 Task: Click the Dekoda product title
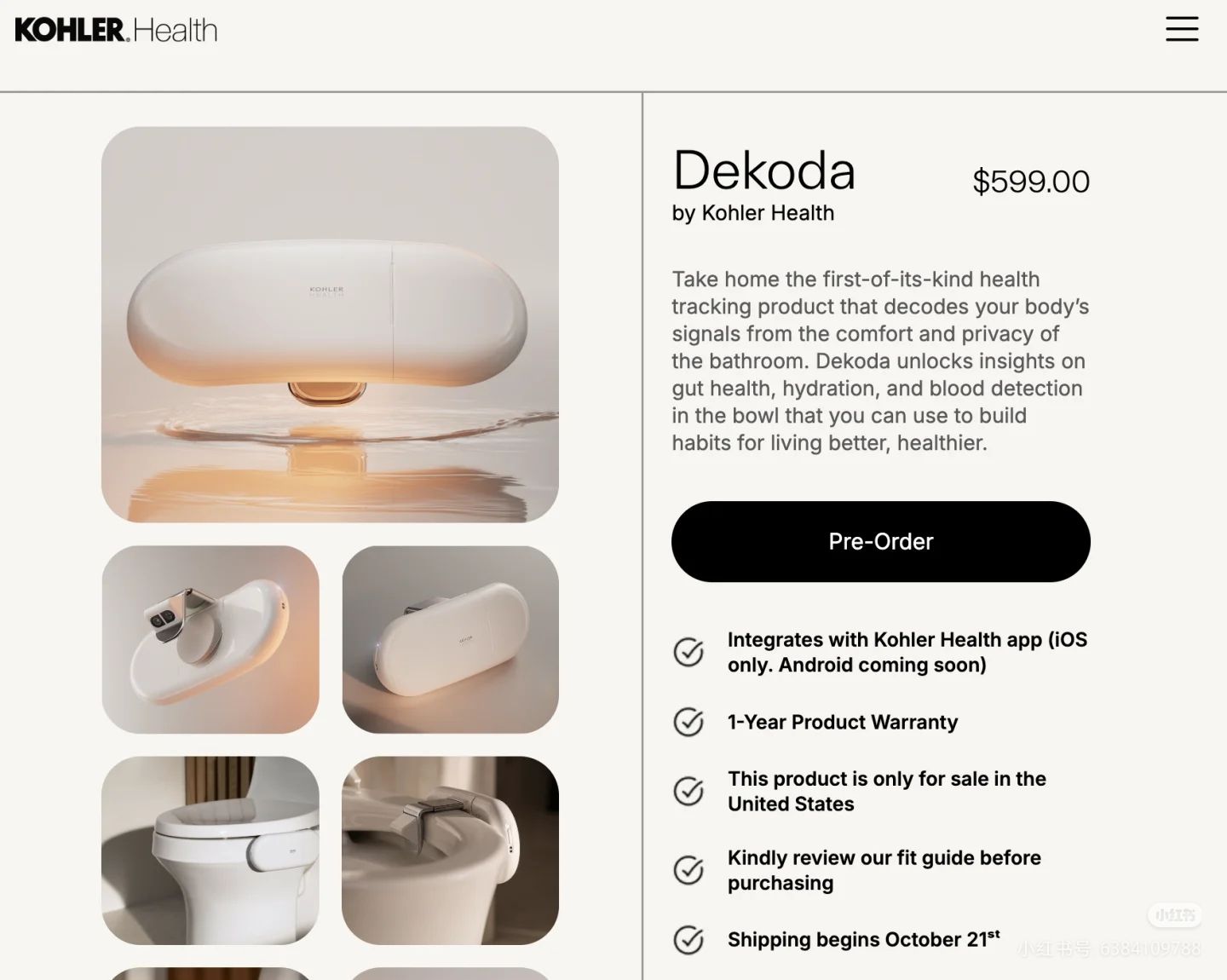pyautogui.click(x=763, y=170)
